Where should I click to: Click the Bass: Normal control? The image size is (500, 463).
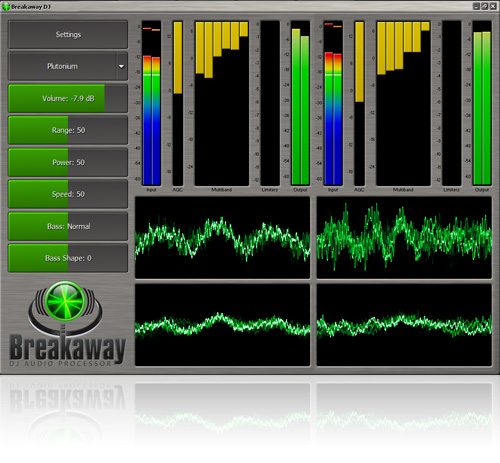coord(68,226)
